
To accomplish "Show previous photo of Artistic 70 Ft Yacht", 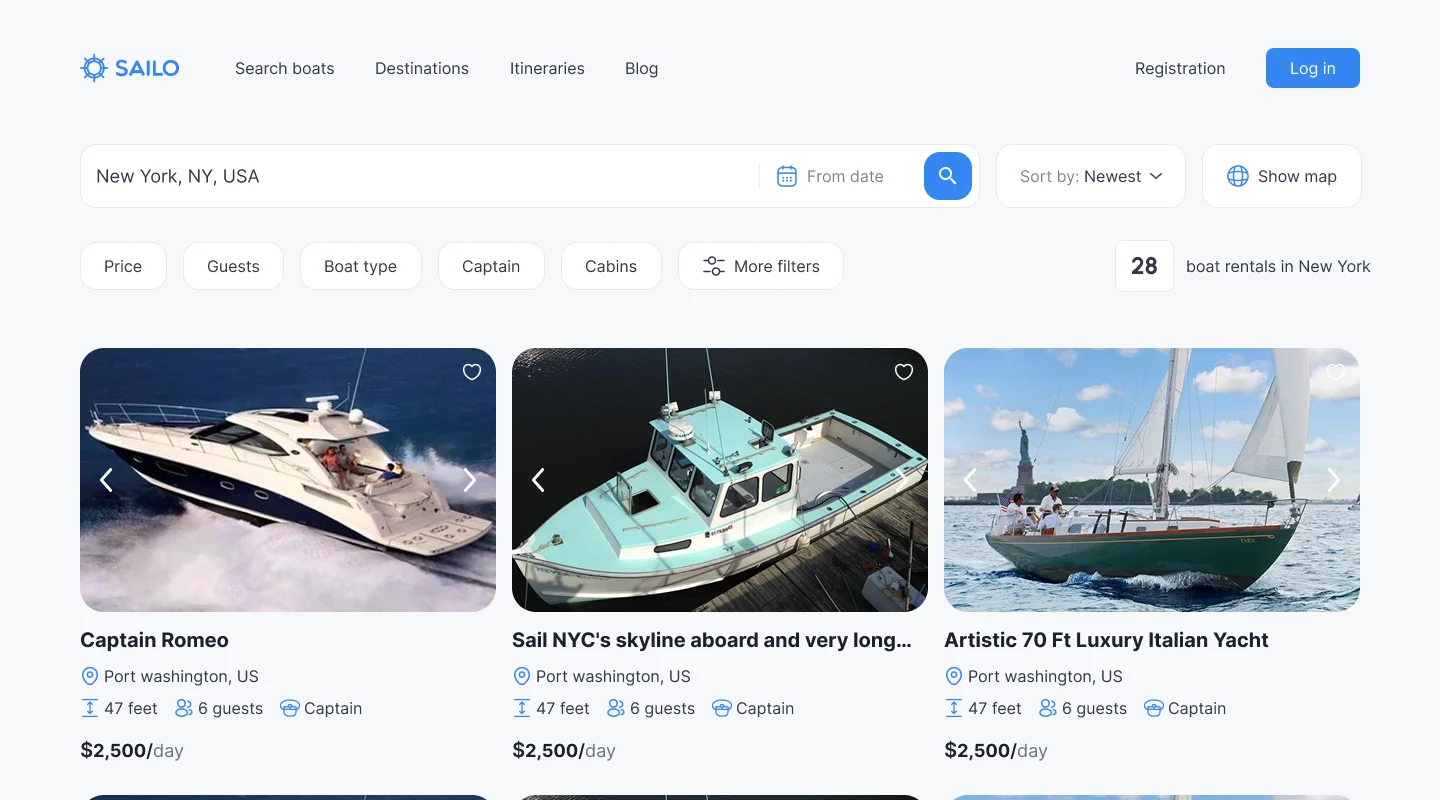I will click(970, 480).
